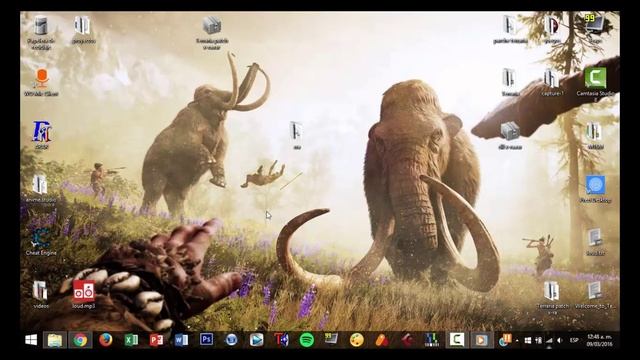
Task: Open the blue Flexi desktop shortcut
Action: (x=595, y=189)
